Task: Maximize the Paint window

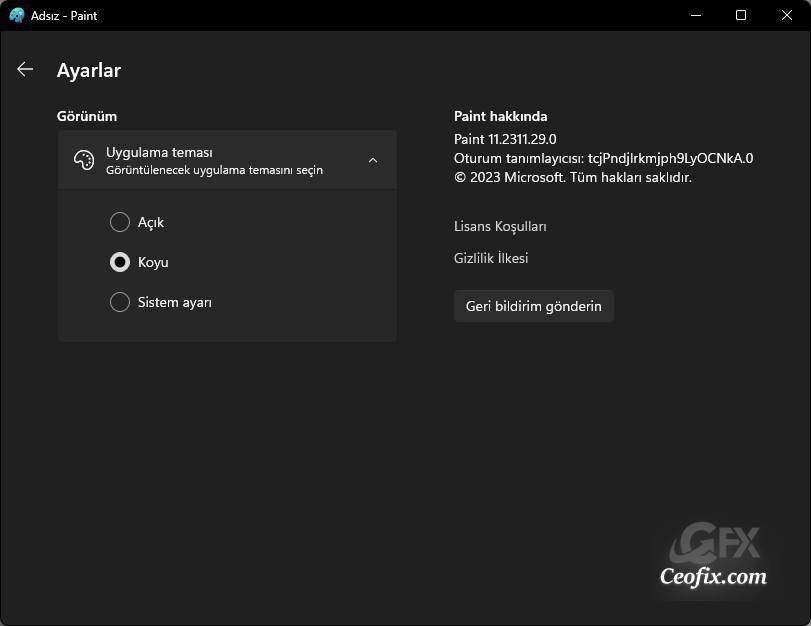Action: point(741,16)
